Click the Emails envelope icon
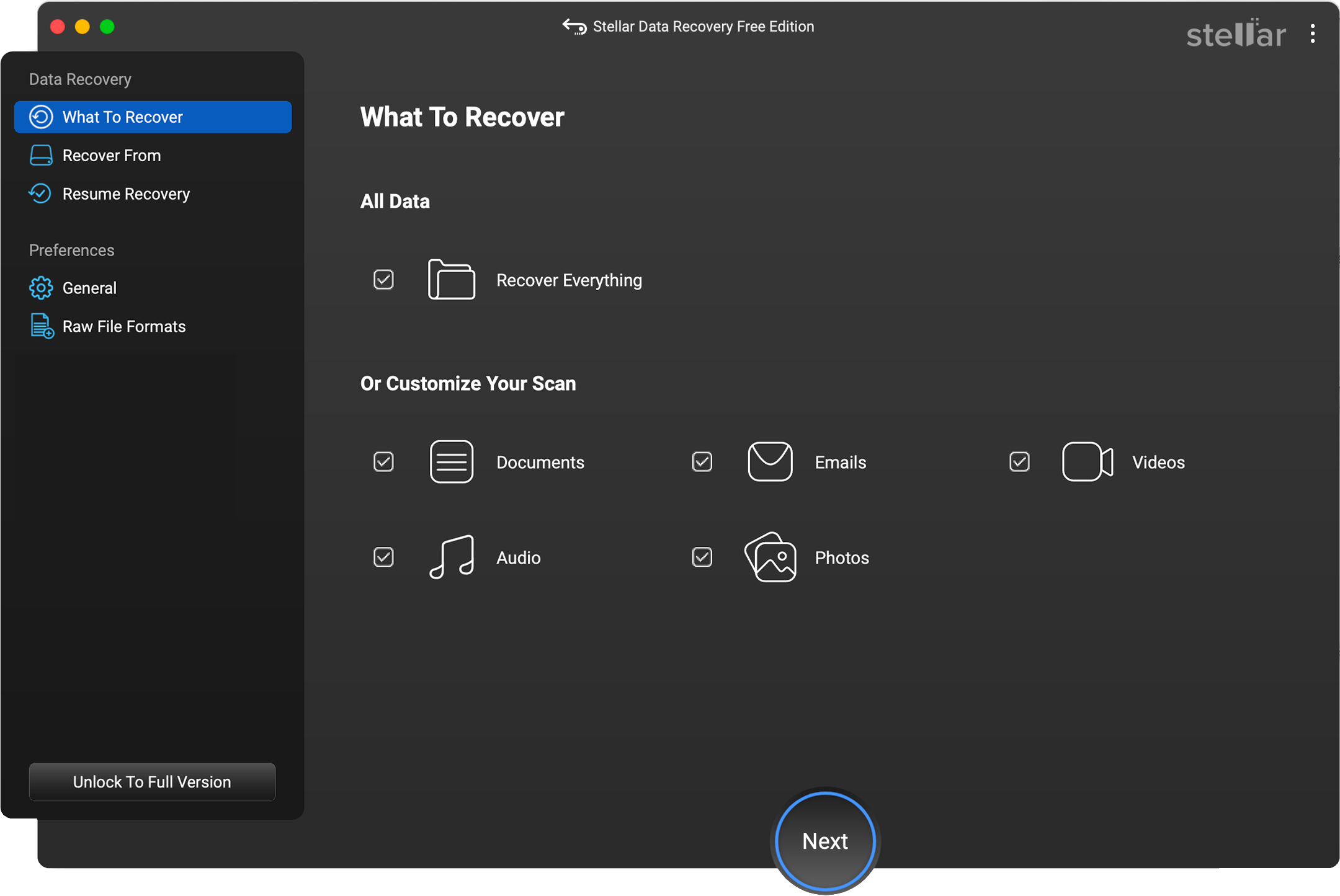The image size is (1340, 896). coord(769,461)
